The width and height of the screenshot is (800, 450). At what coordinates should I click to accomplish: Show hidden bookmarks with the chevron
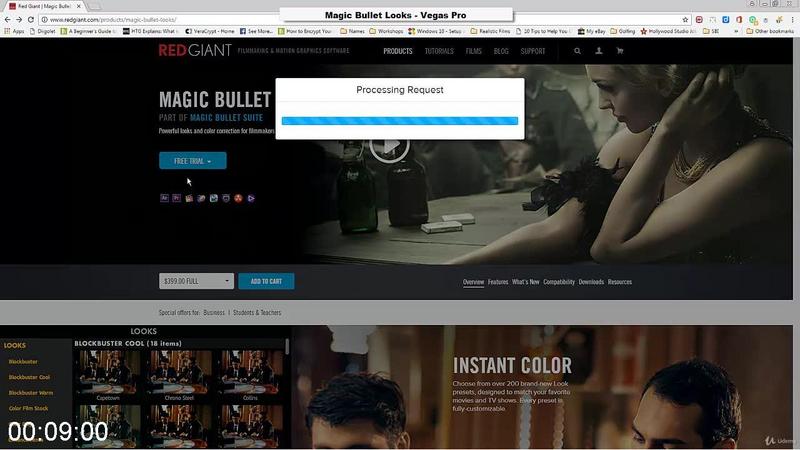pyautogui.click(x=735, y=31)
